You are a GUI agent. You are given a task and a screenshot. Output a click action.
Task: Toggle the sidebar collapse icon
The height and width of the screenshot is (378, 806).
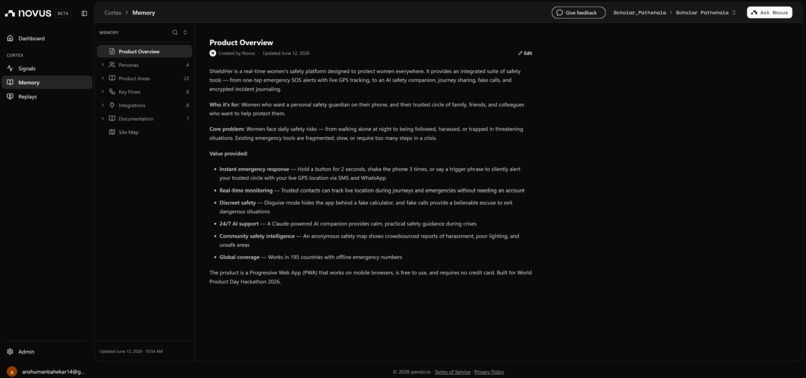click(84, 13)
